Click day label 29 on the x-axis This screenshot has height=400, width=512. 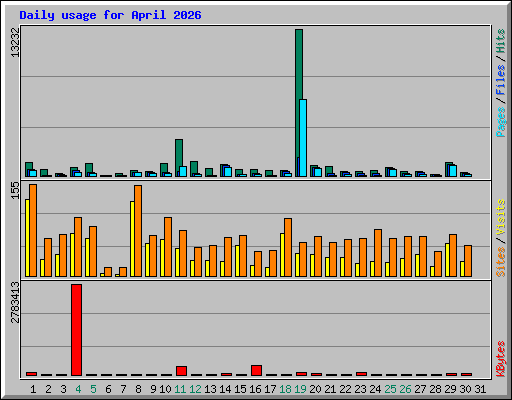[450, 389]
